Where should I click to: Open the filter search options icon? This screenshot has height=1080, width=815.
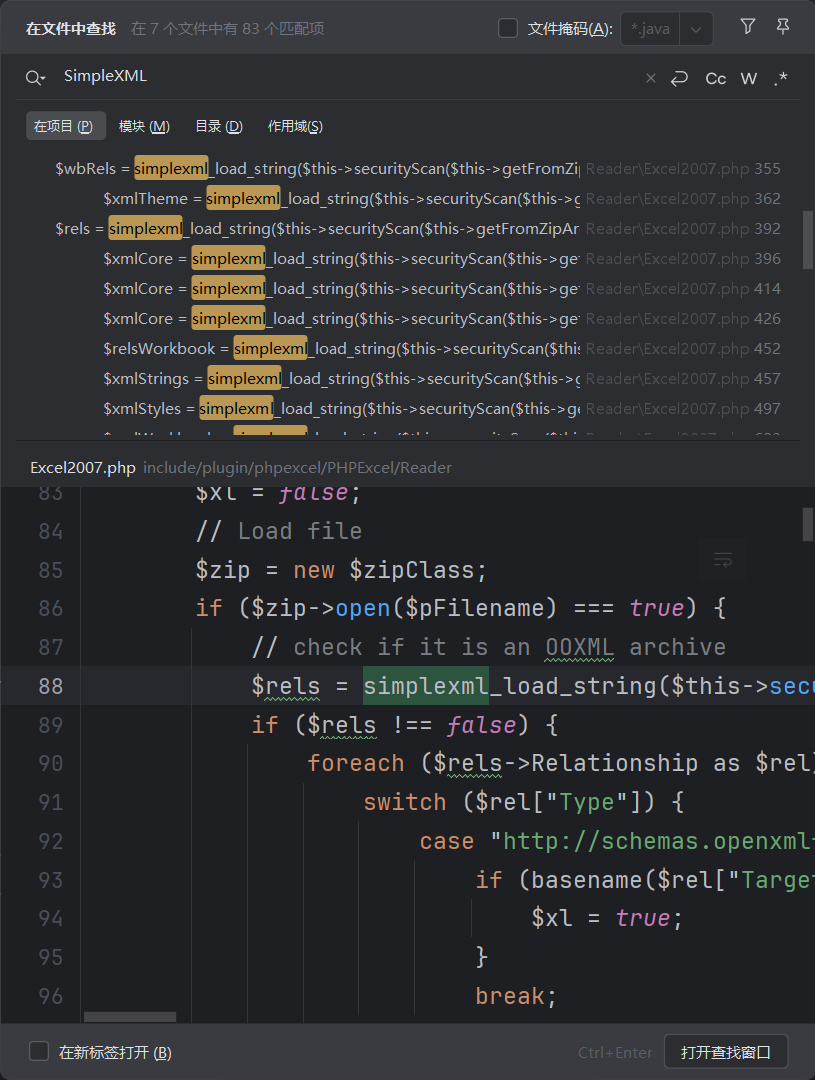[747, 27]
